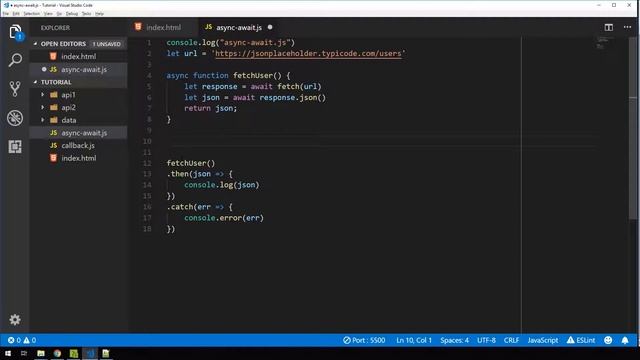Open Chrome from the taskbar

coord(57,353)
